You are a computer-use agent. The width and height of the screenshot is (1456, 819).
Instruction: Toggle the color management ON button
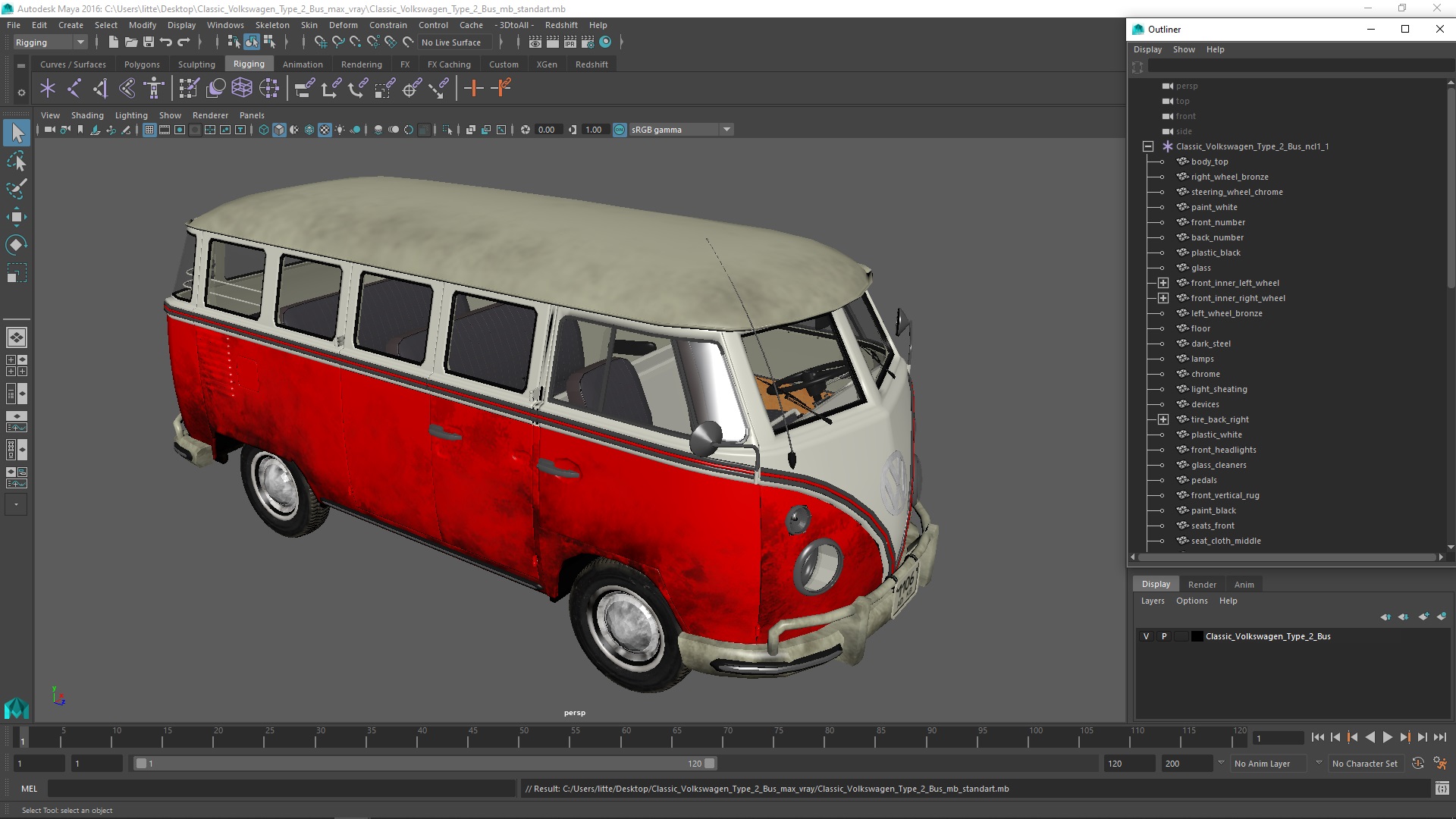pyautogui.click(x=620, y=130)
